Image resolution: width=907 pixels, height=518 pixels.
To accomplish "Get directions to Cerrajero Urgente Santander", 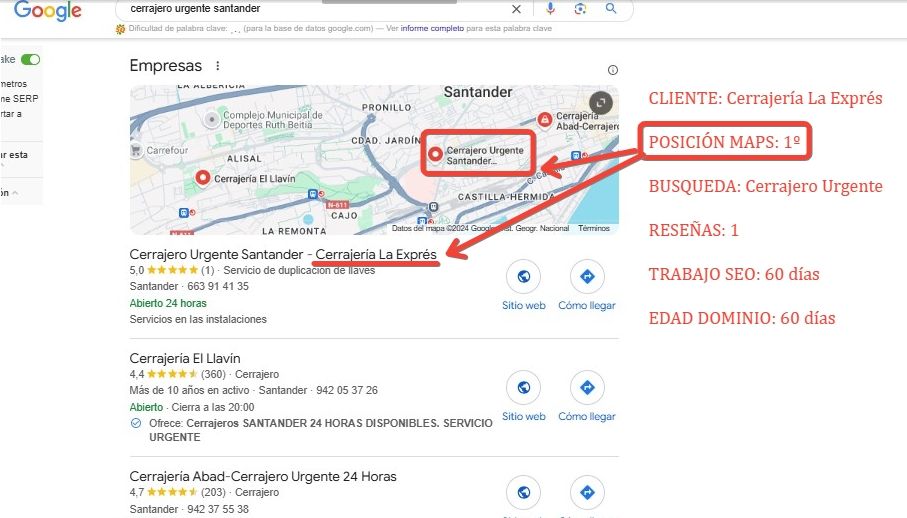I will 587,286.
